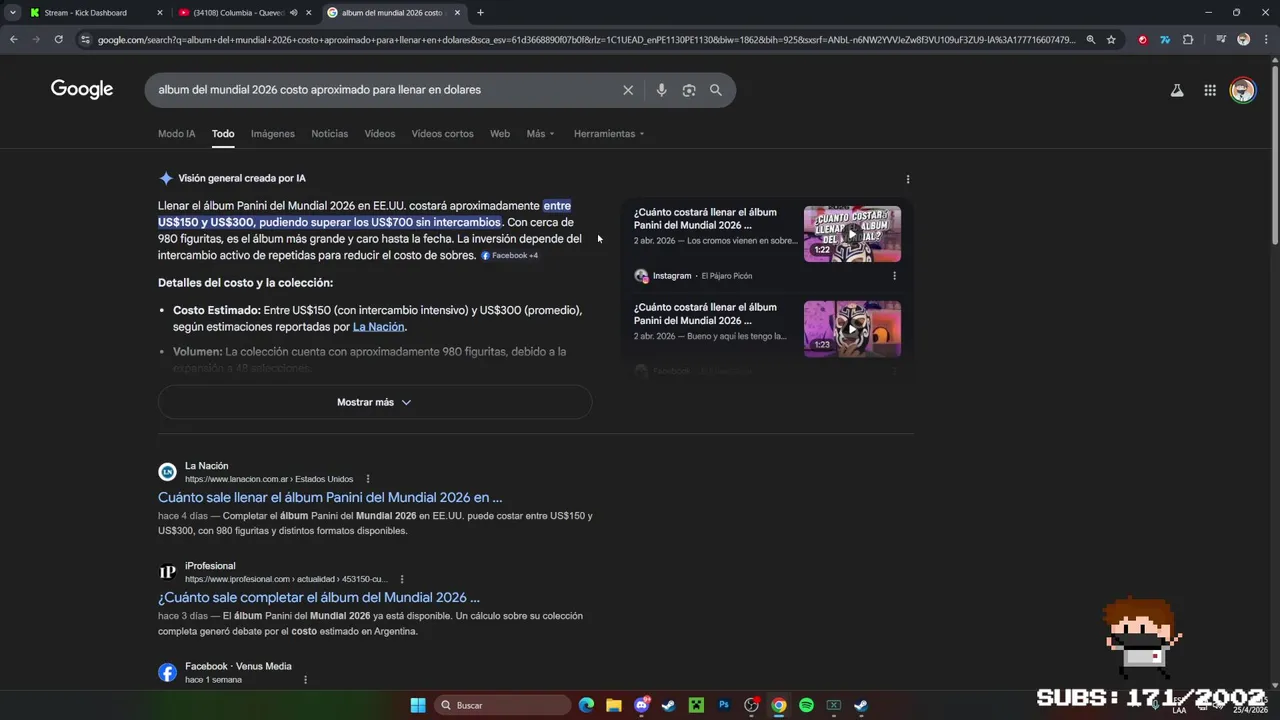Open ¿Cuánto sale completar el álbum result

[x=319, y=598]
